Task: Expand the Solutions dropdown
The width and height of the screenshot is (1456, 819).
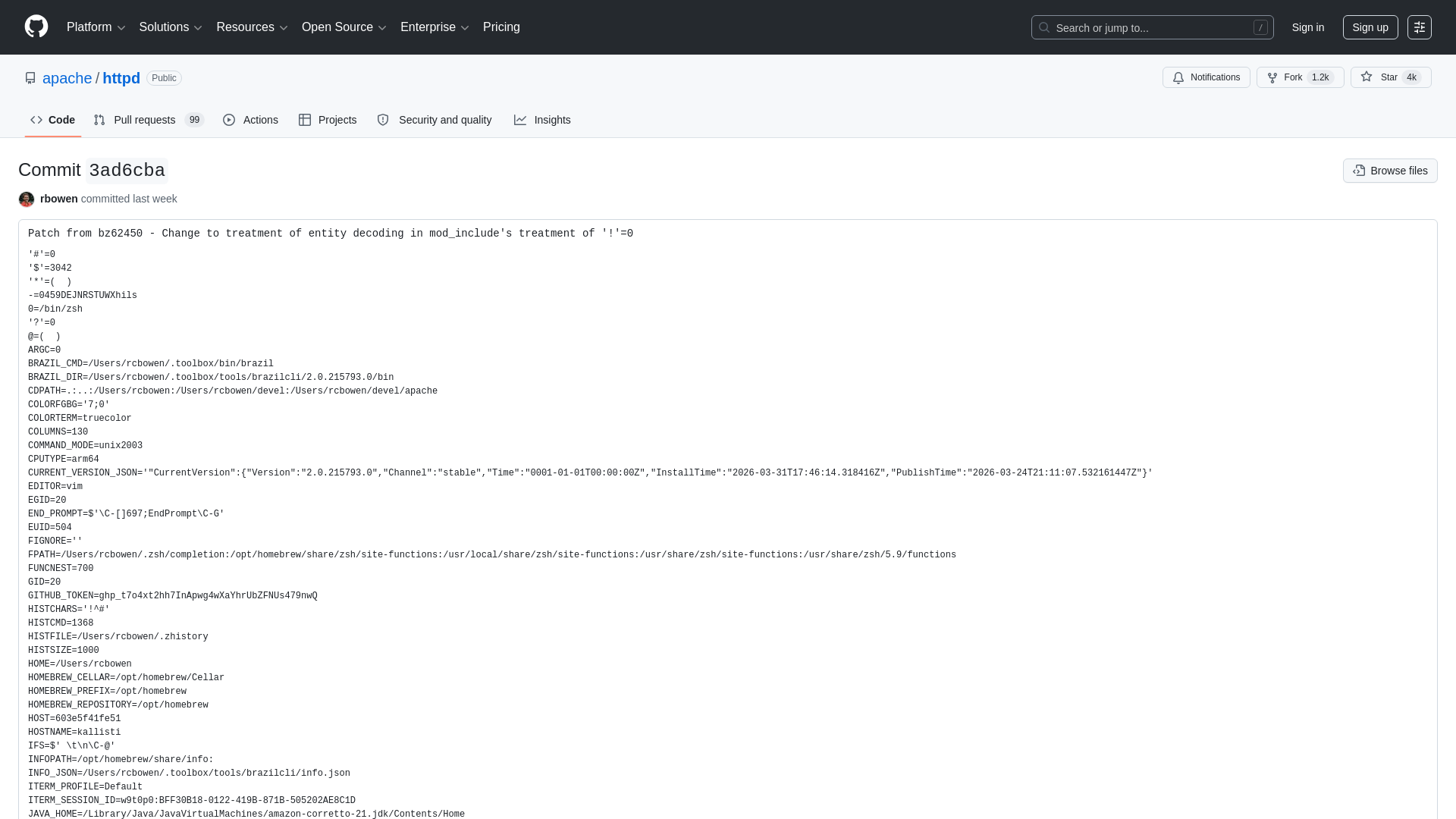Action: pyautogui.click(x=170, y=27)
